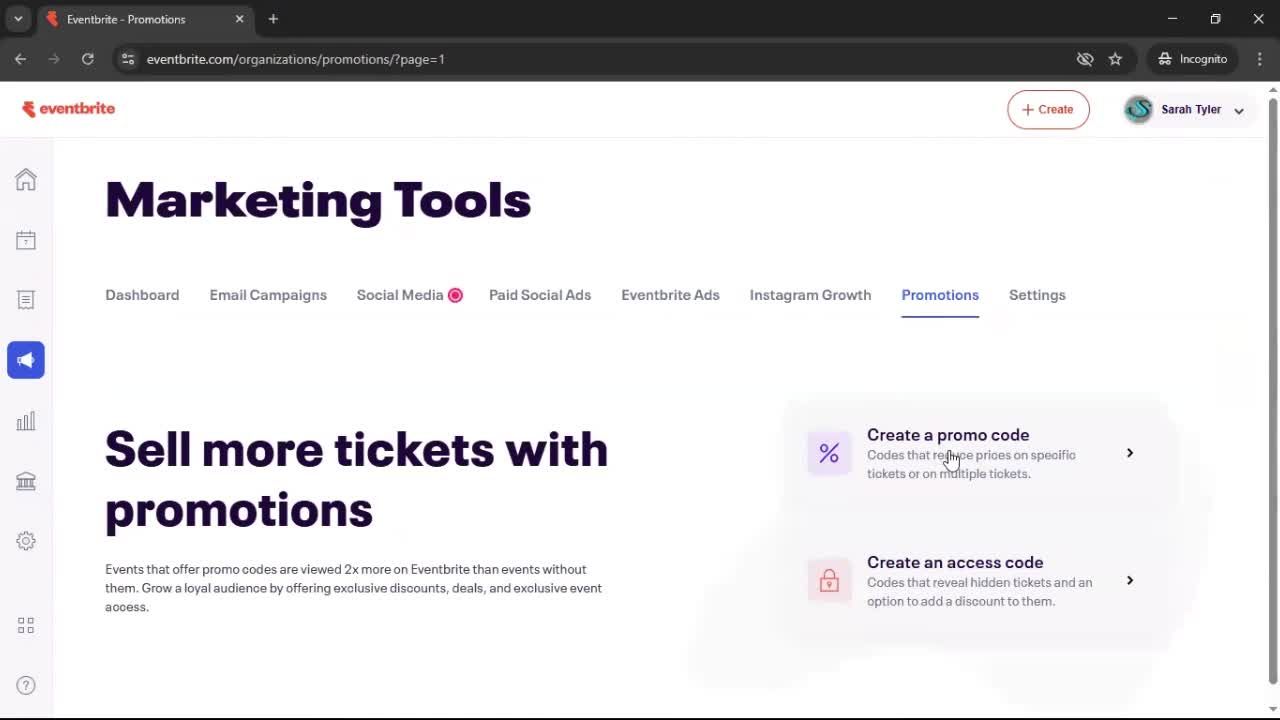Open the Finance bank sidebar icon
The height and width of the screenshot is (720, 1280).
pyautogui.click(x=26, y=481)
